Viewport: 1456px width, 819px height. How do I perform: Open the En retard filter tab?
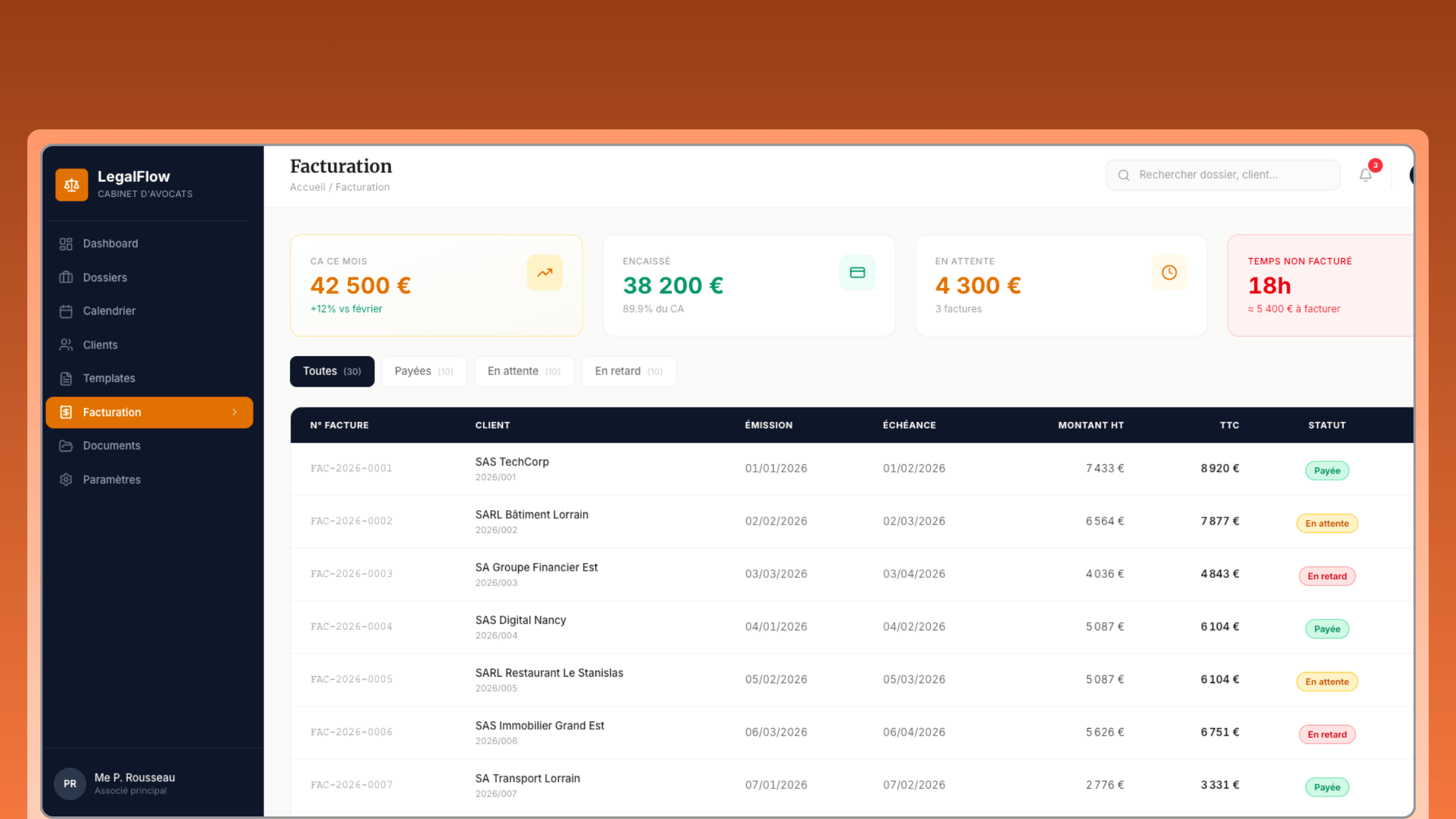pyautogui.click(x=628, y=371)
